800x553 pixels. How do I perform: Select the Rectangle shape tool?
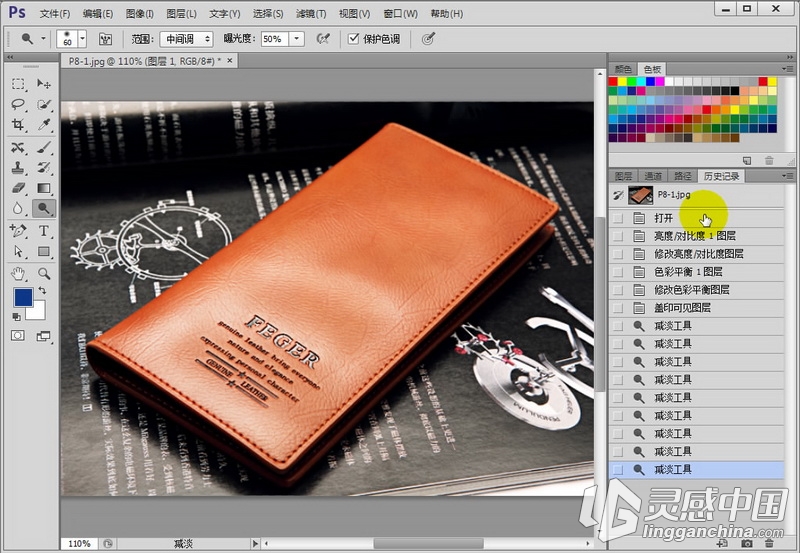point(44,252)
